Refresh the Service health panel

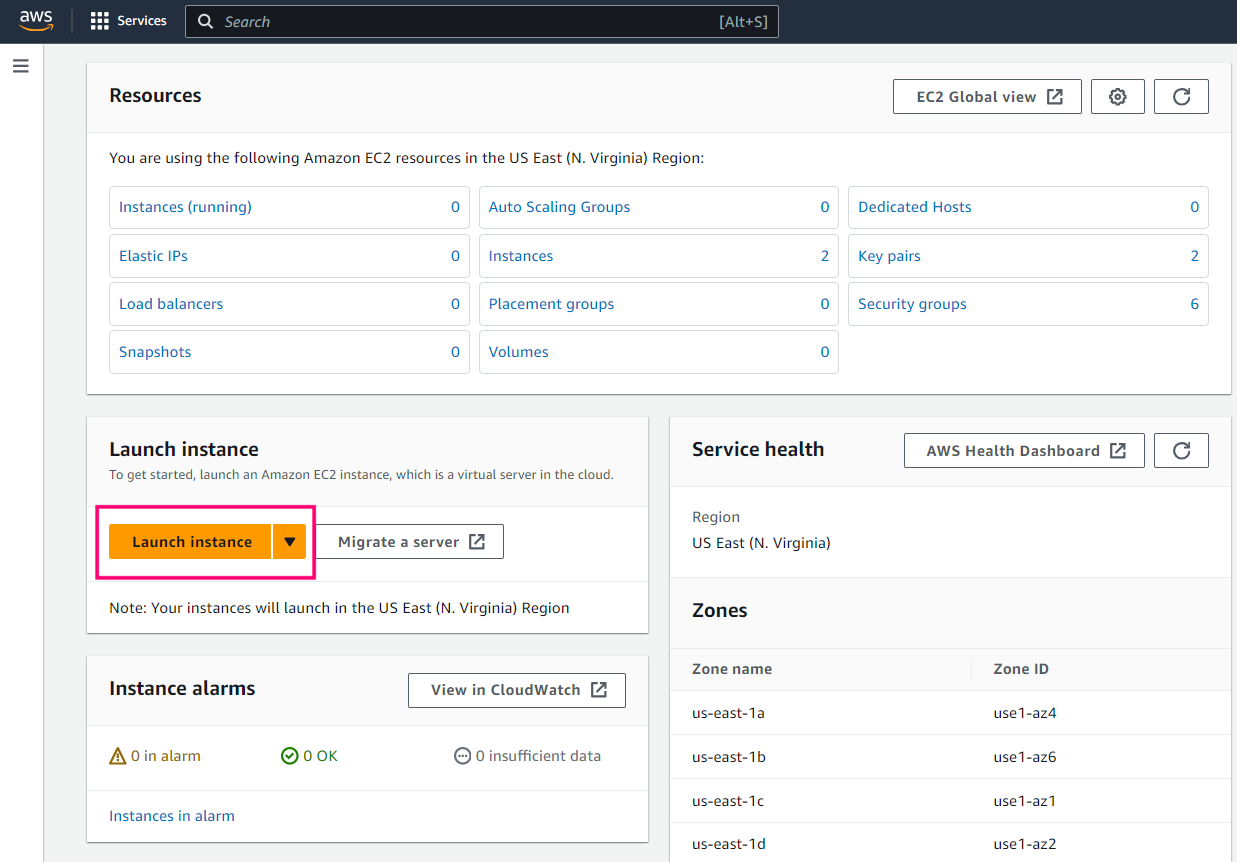(x=1181, y=451)
